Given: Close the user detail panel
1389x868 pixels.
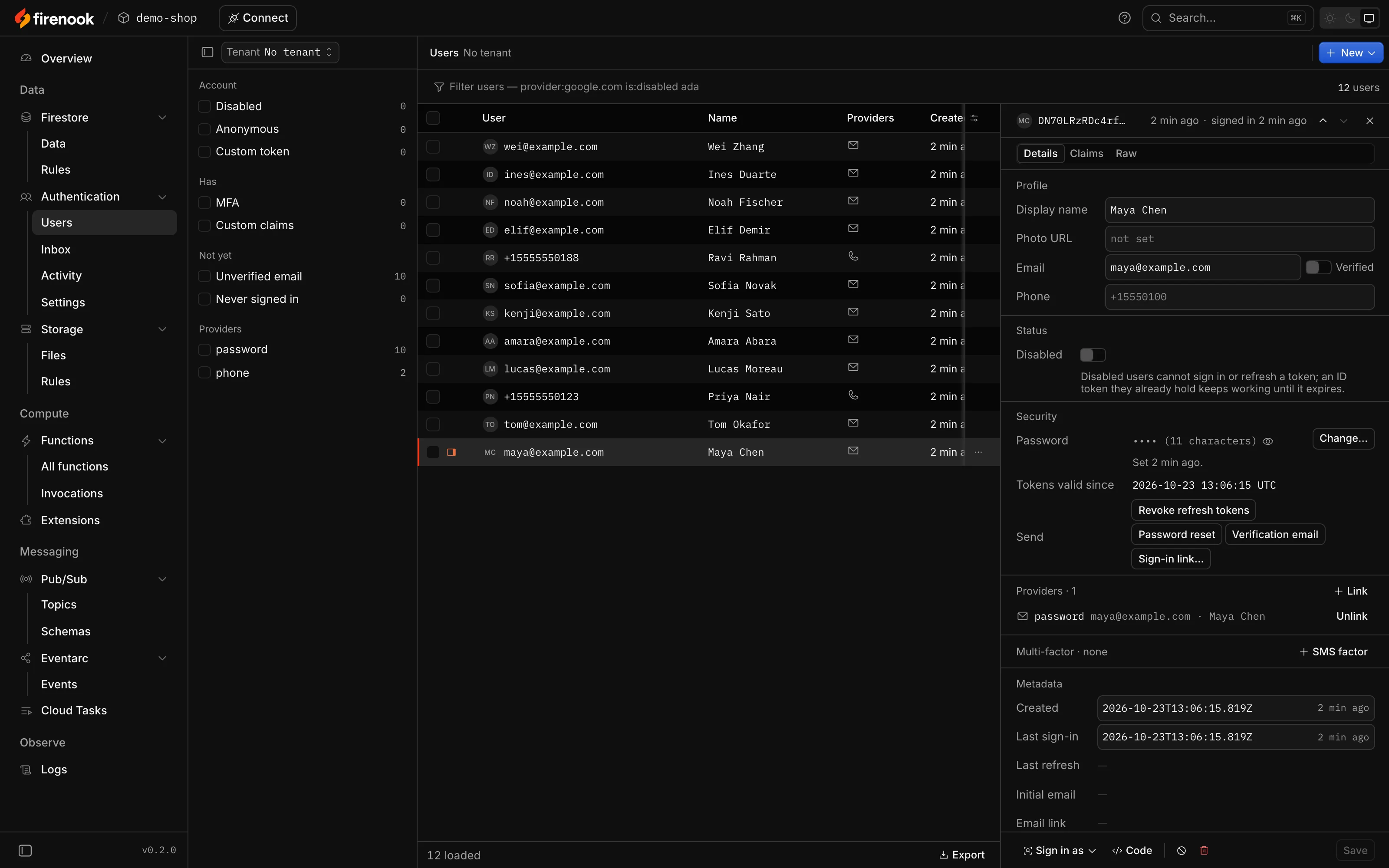Looking at the screenshot, I should 1369,121.
